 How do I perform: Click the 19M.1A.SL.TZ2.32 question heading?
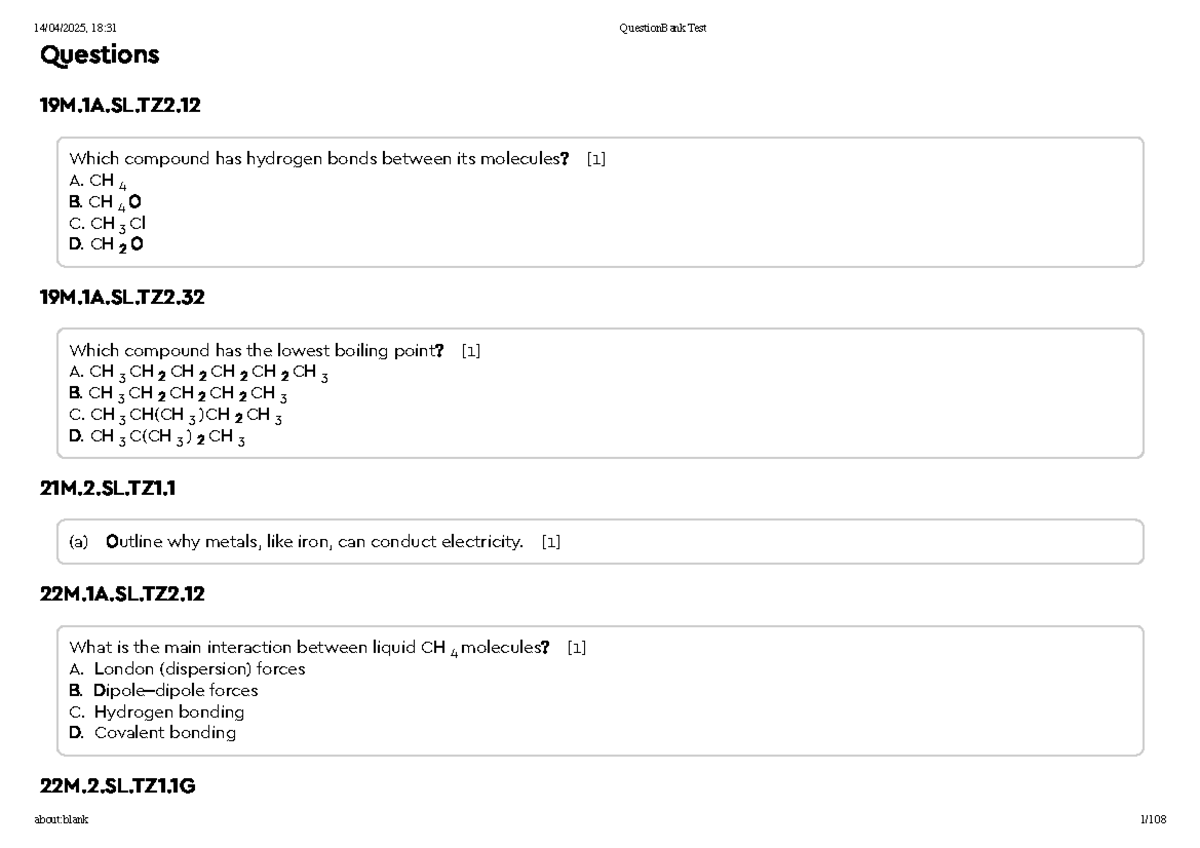(122, 297)
